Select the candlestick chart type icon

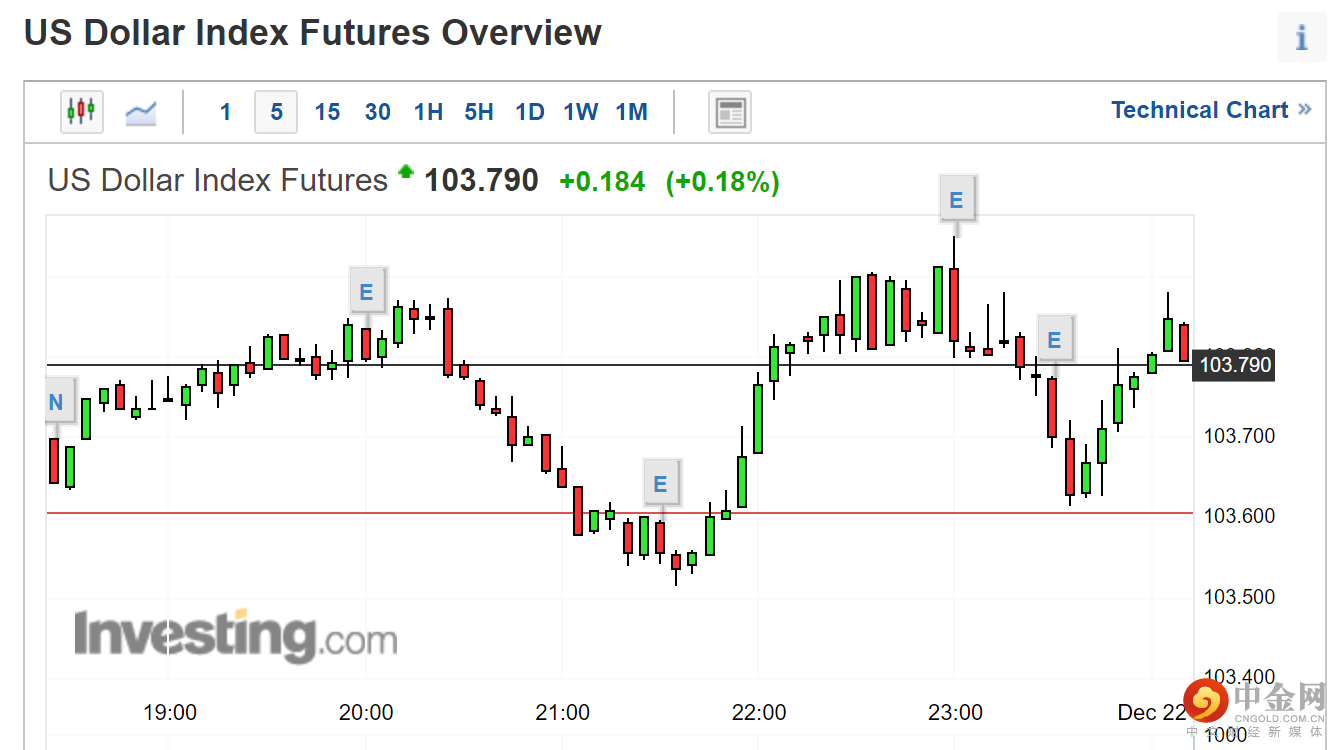[x=81, y=111]
